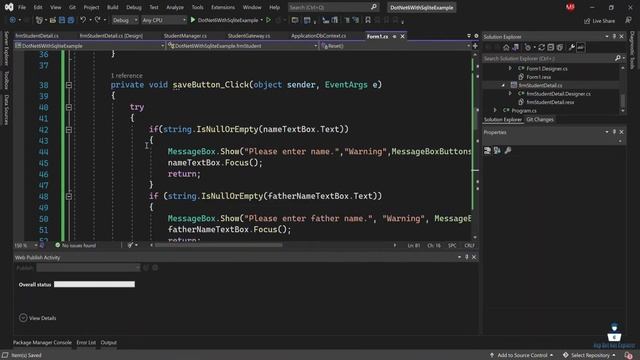The width and height of the screenshot is (640, 360).
Task: Click Pending Changes Filter icon
Action: tap(529, 48)
